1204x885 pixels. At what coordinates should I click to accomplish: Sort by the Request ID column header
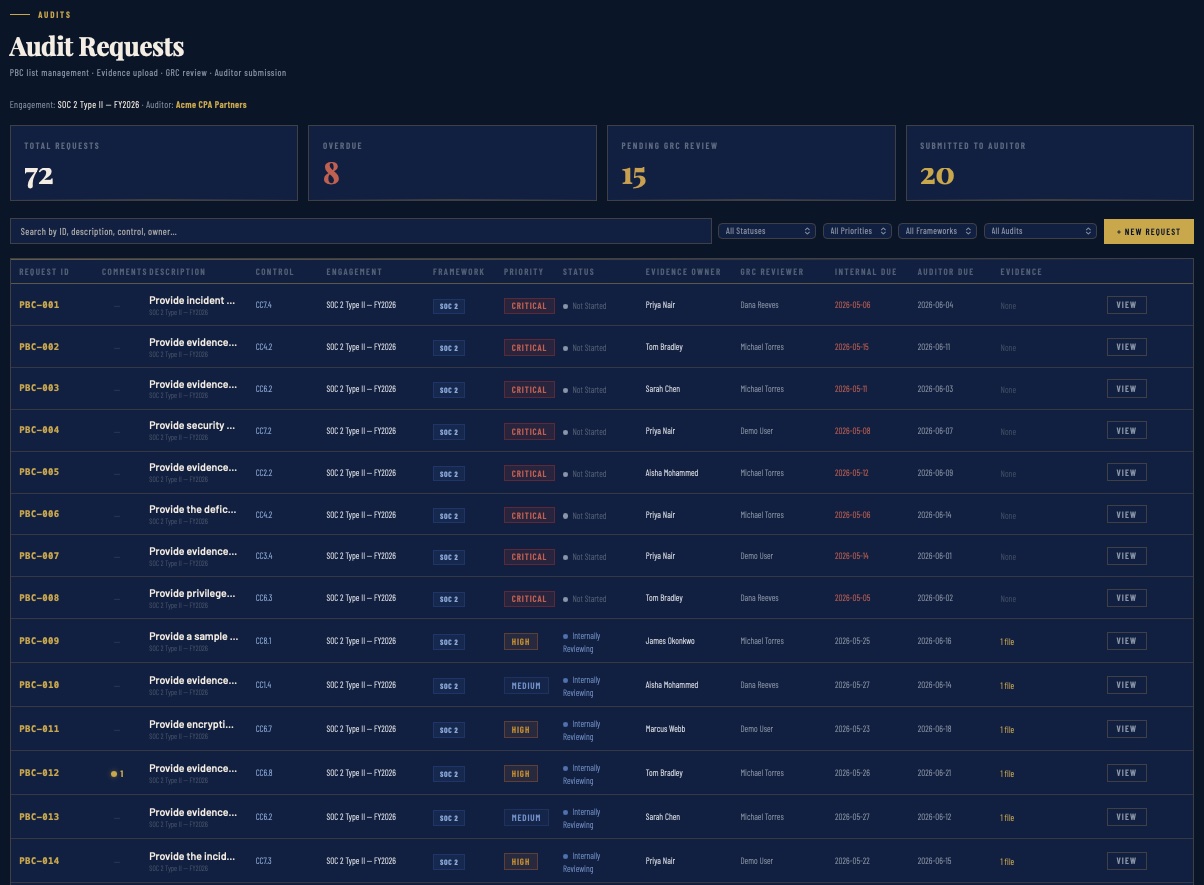[44, 272]
